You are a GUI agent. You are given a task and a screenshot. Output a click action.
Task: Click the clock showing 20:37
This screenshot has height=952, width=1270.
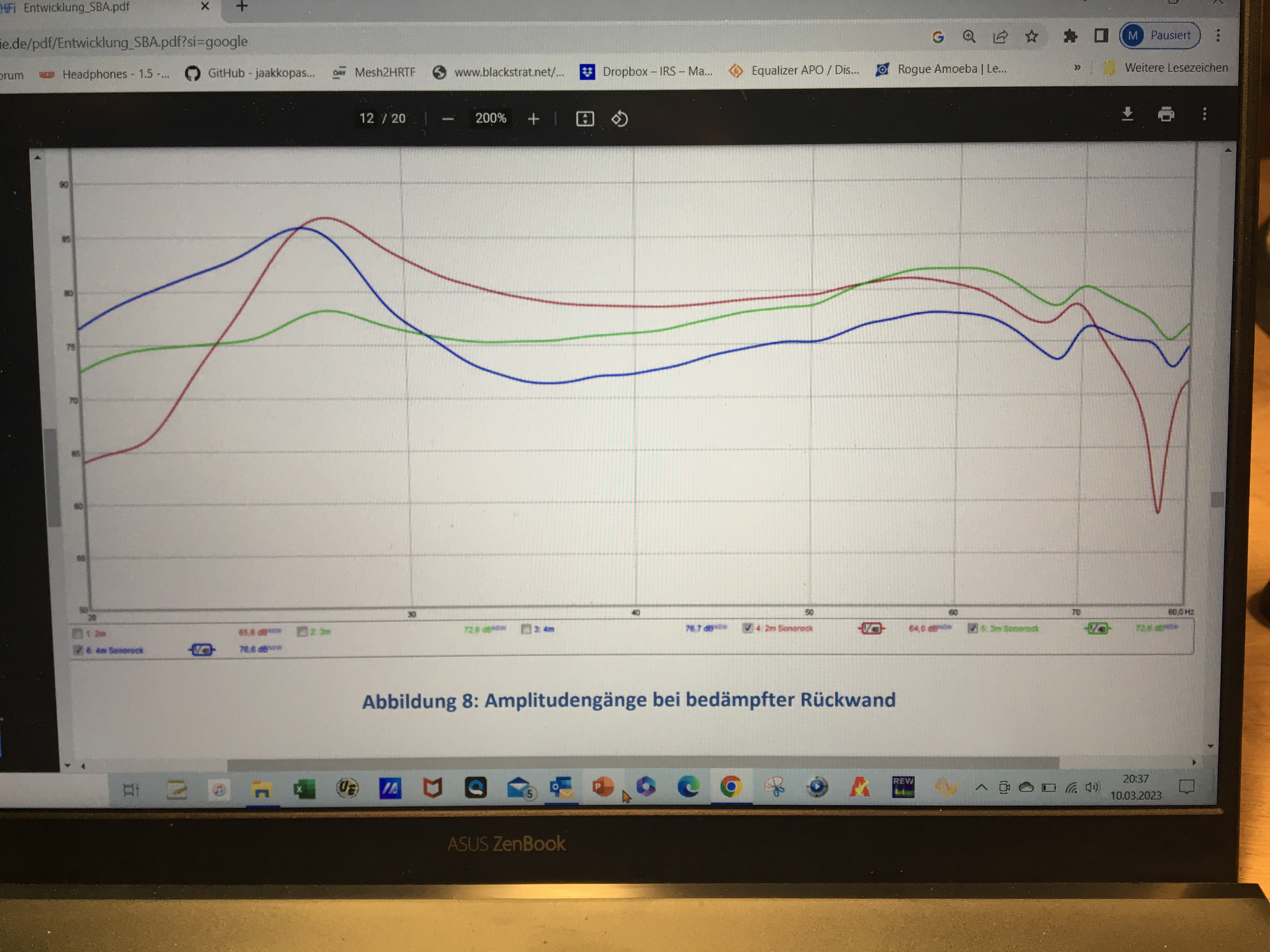[1136, 779]
